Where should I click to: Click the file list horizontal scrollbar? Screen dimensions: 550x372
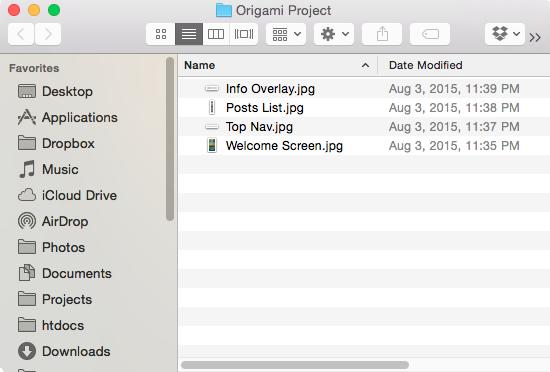pyautogui.click(x=295, y=365)
